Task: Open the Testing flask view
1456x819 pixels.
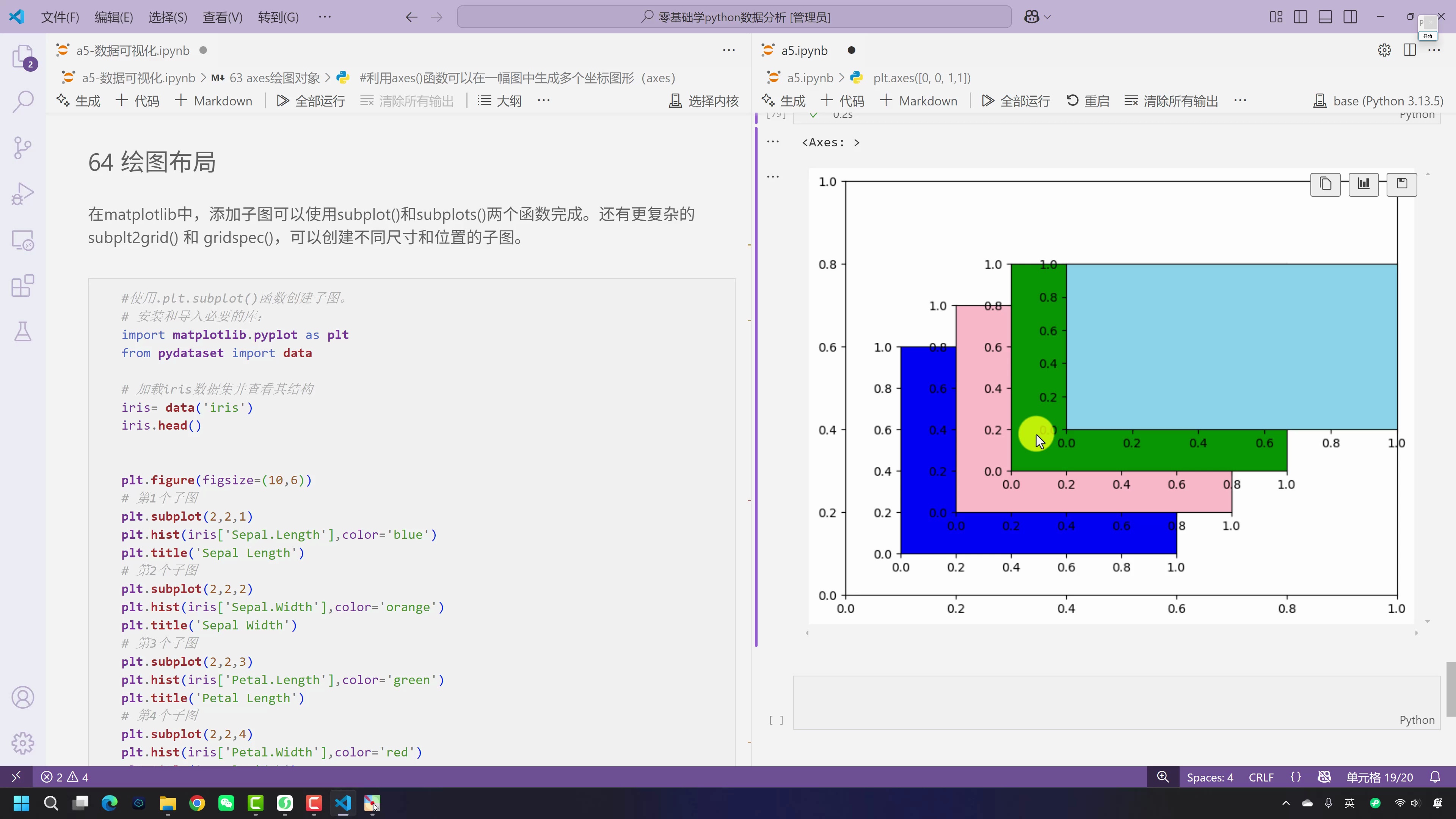Action: click(x=23, y=331)
